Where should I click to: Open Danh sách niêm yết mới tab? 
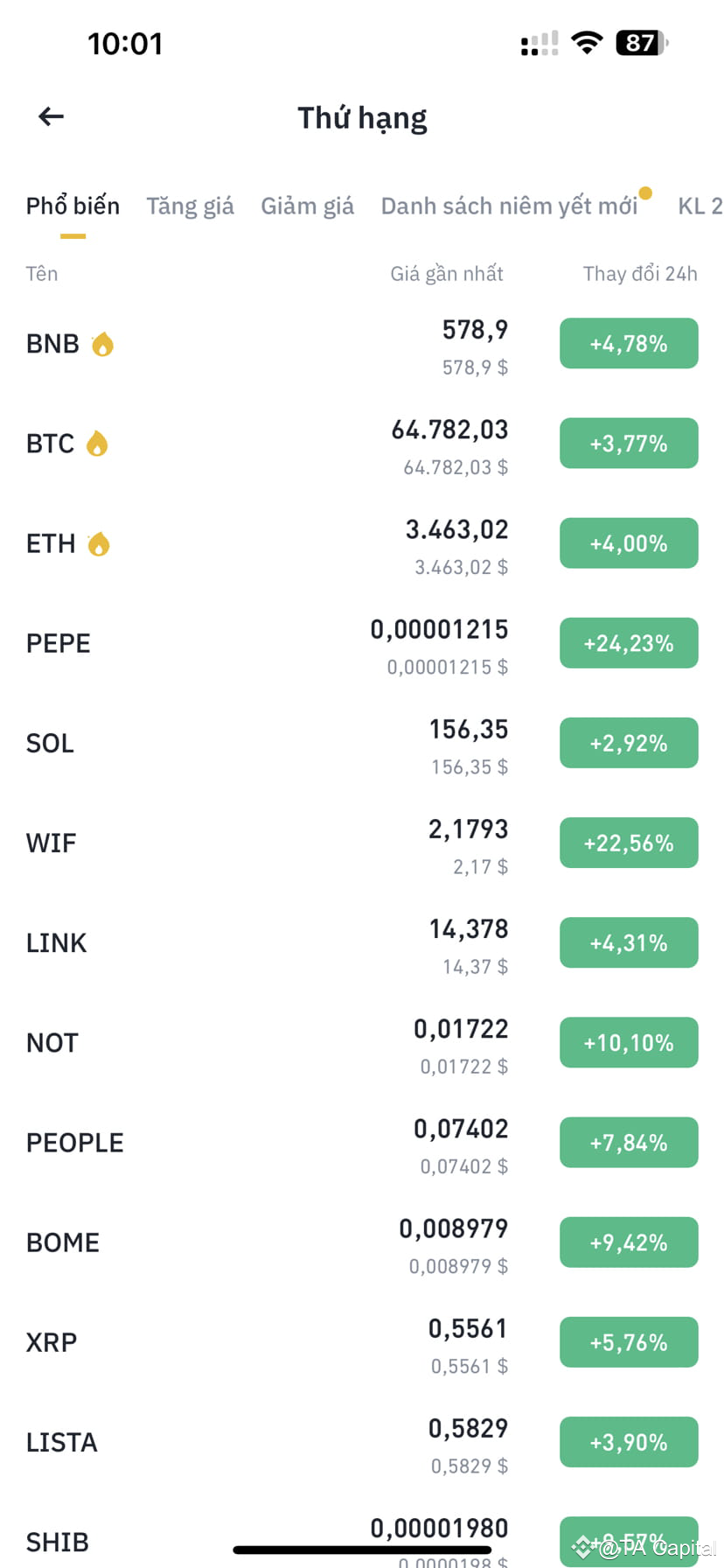click(509, 206)
